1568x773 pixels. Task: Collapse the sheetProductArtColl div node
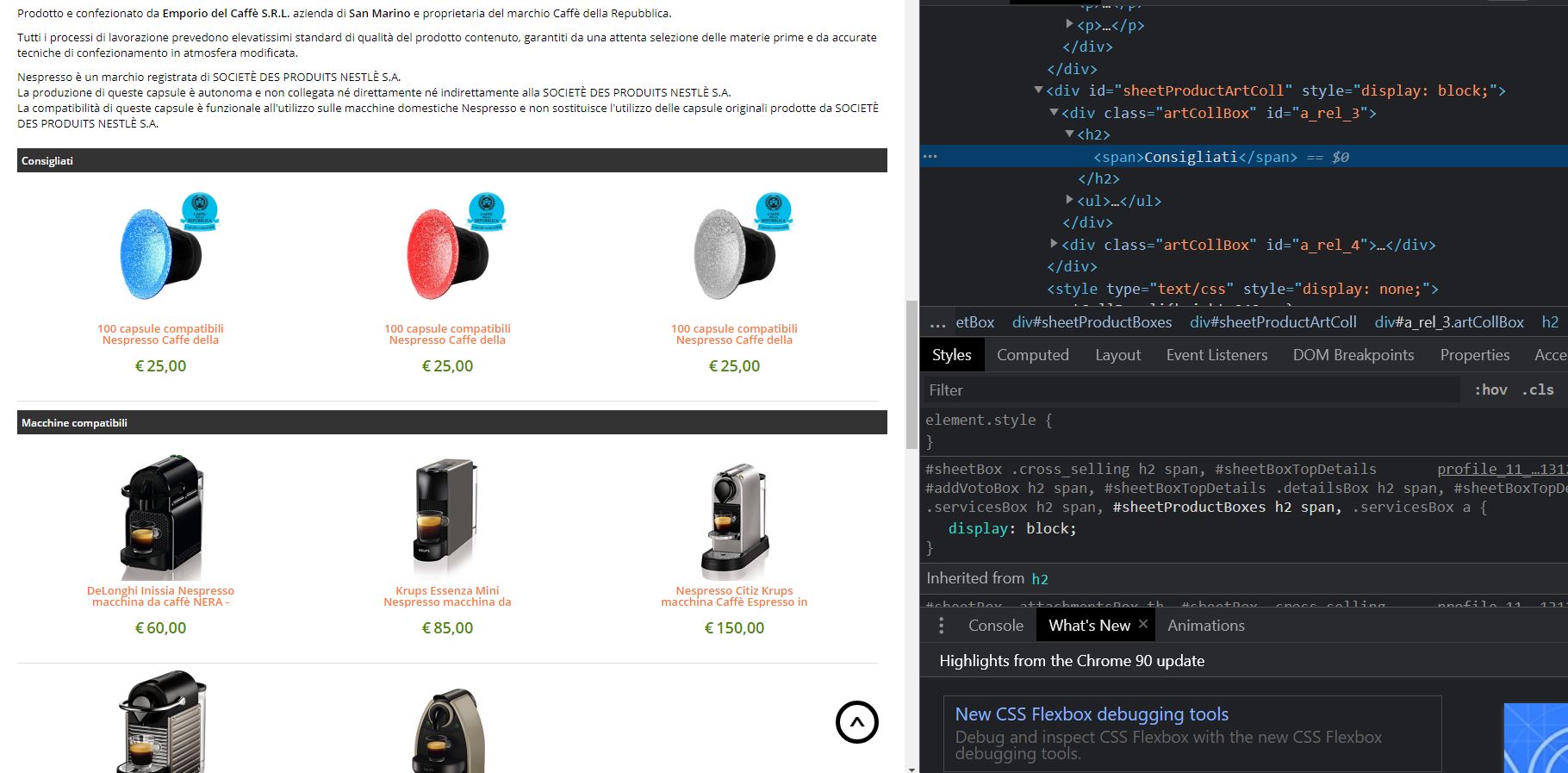click(1039, 90)
